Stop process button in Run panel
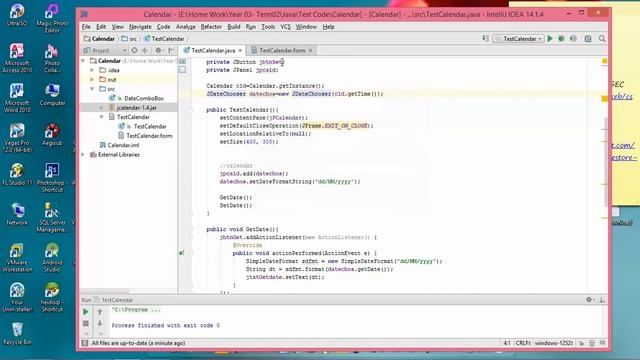 (x=86, y=323)
